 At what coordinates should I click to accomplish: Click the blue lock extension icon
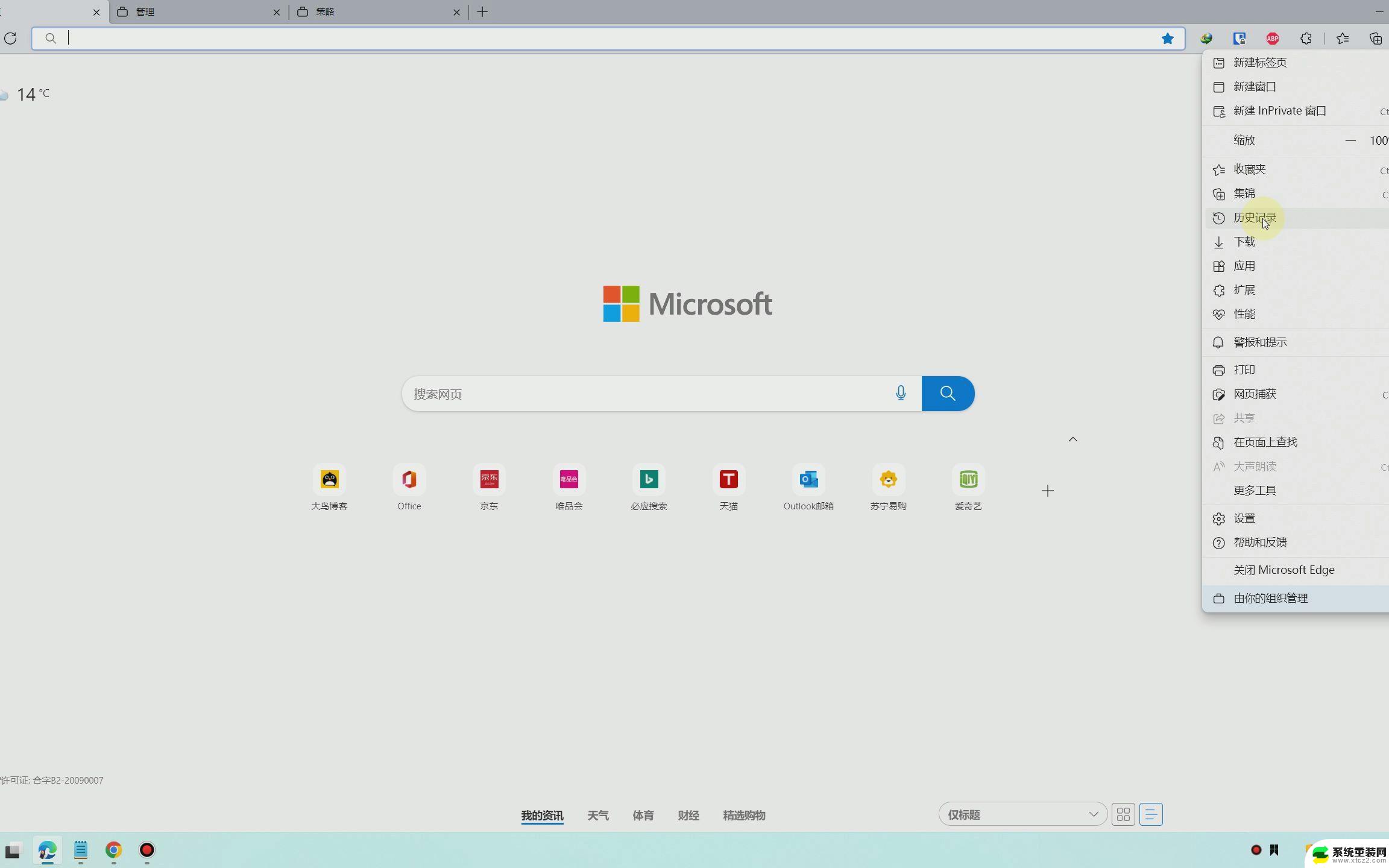1239,39
